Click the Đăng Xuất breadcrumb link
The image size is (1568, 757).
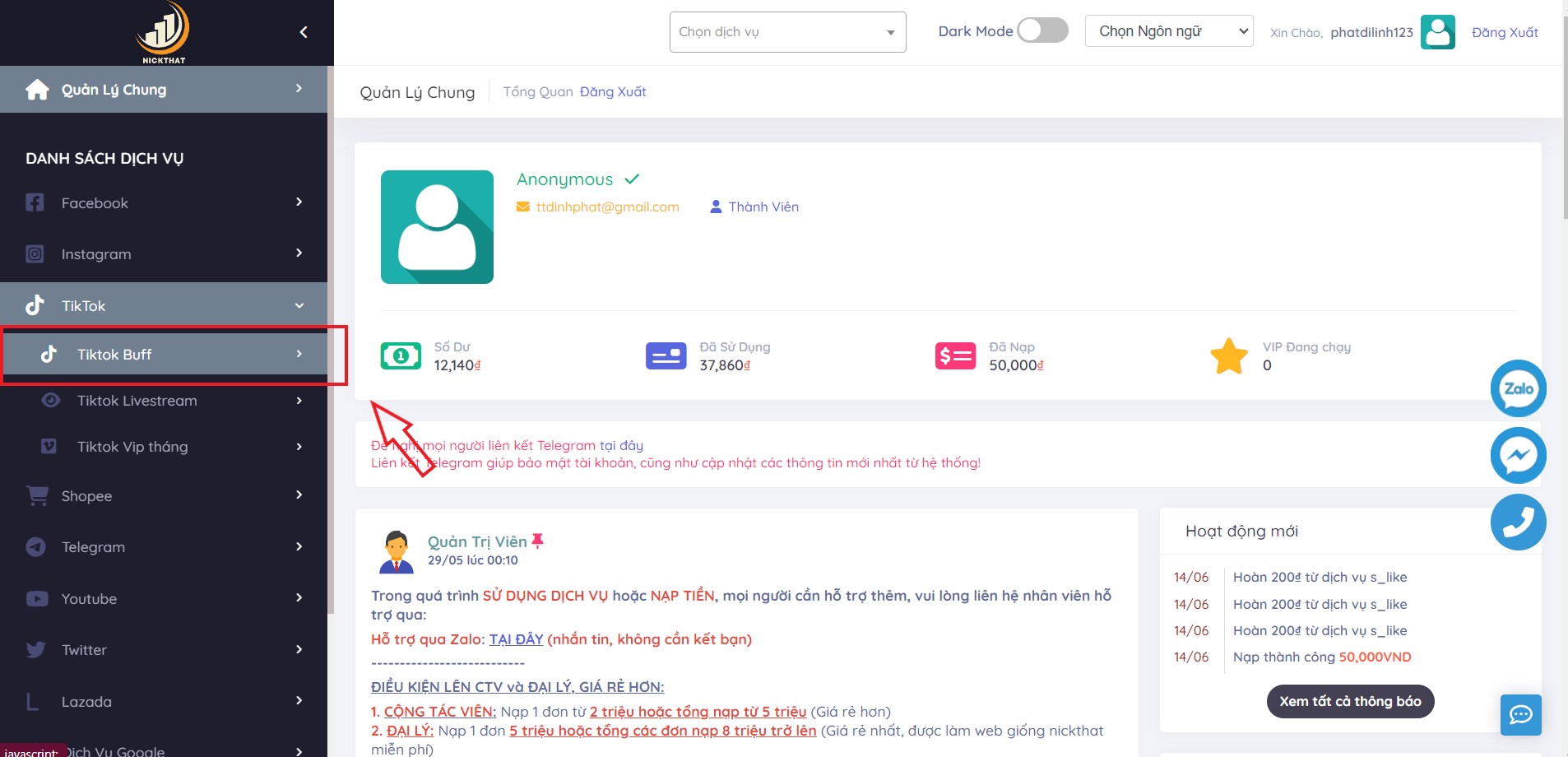click(x=613, y=91)
